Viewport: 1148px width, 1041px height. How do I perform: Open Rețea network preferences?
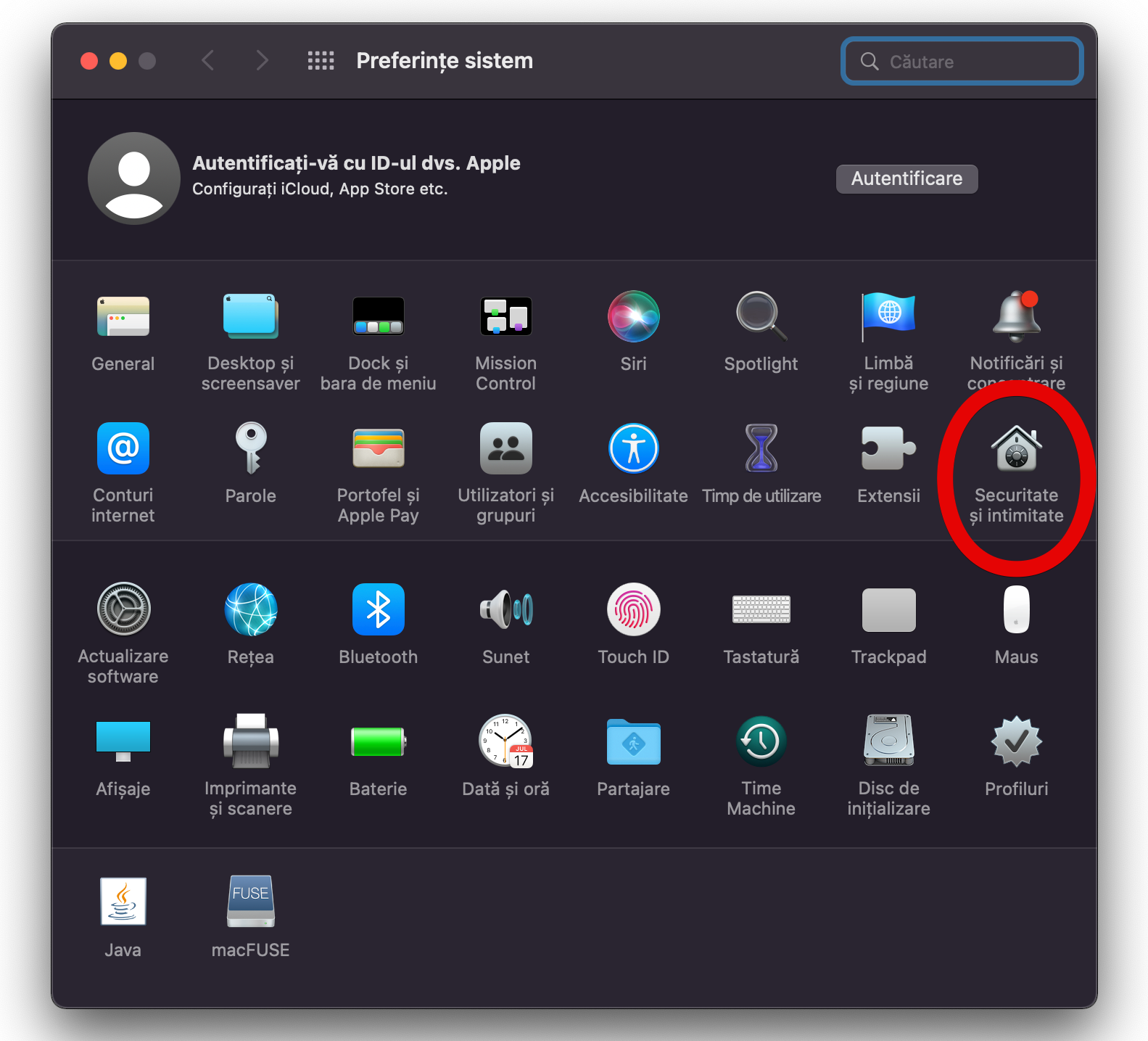(250, 609)
